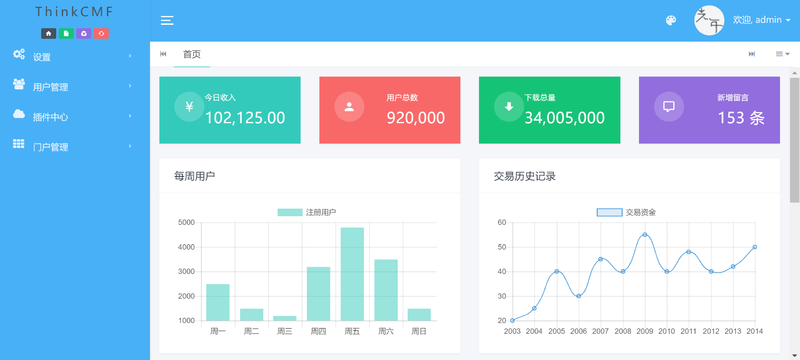Screen dimensions: 800x360
Task: Toggle the 注册用户 legend on bar chart
Action: pyautogui.click(x=307, y=212)
